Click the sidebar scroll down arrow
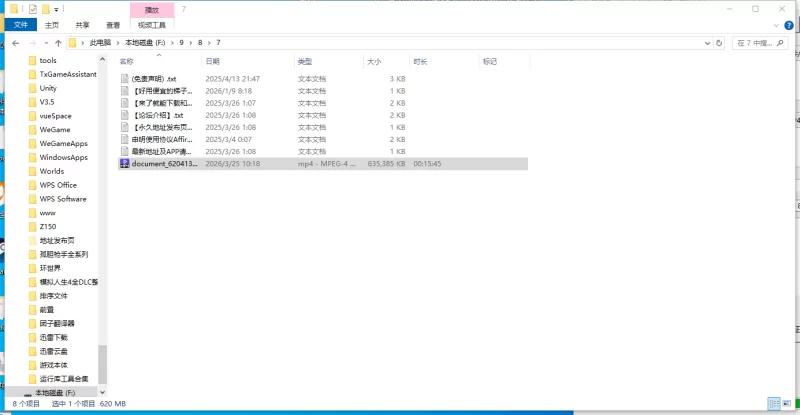 [103, 392]
